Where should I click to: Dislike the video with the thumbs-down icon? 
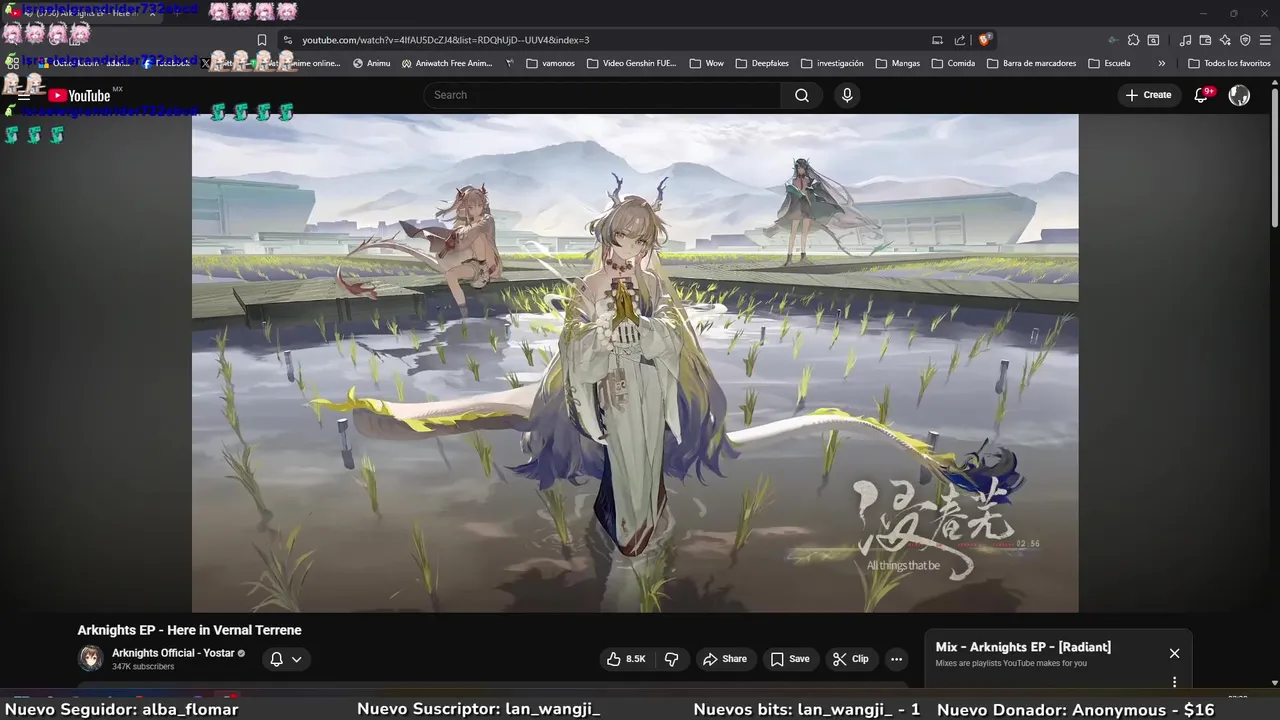pos(672,659)
